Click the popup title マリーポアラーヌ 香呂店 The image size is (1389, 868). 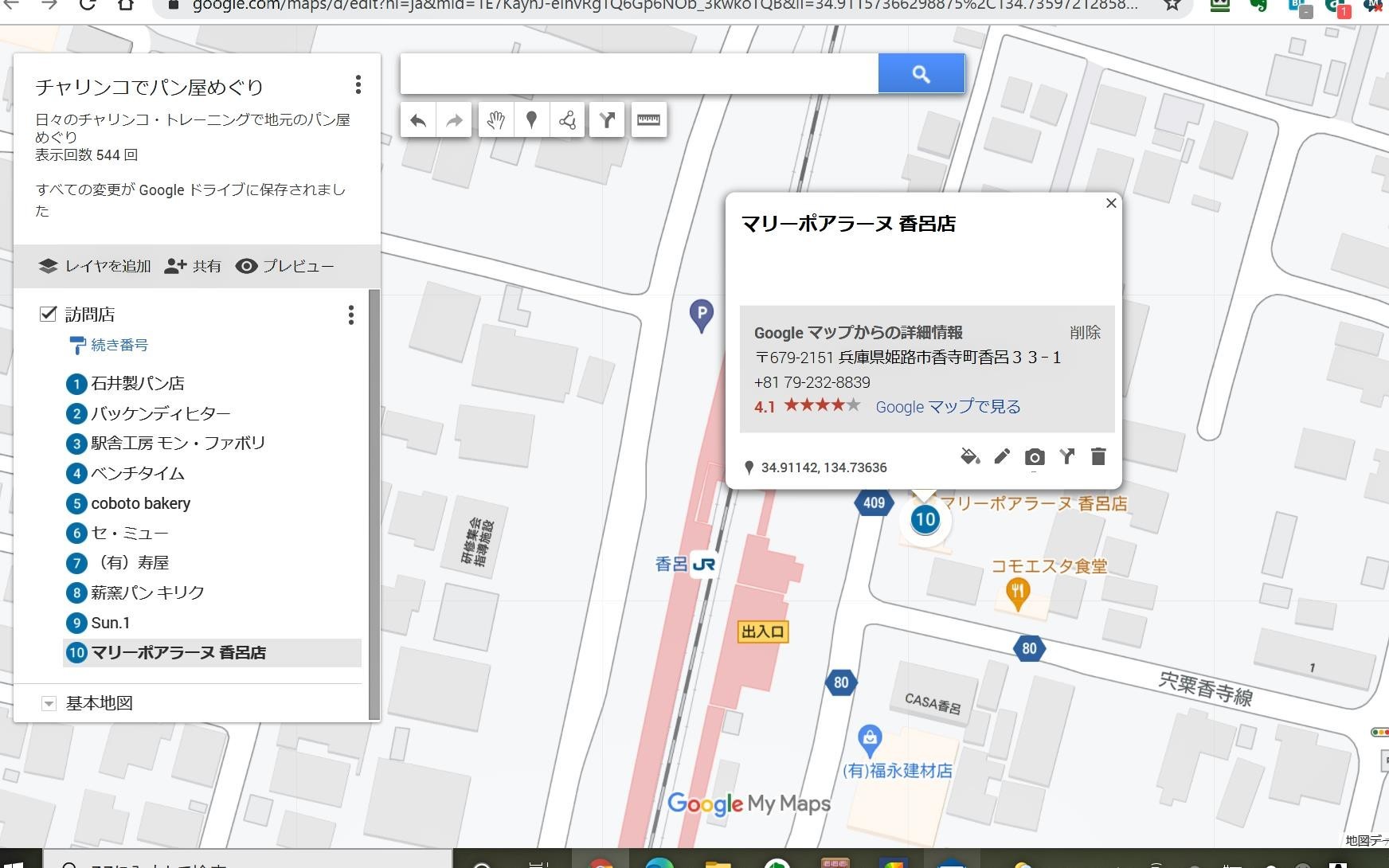tap(848, 224)
